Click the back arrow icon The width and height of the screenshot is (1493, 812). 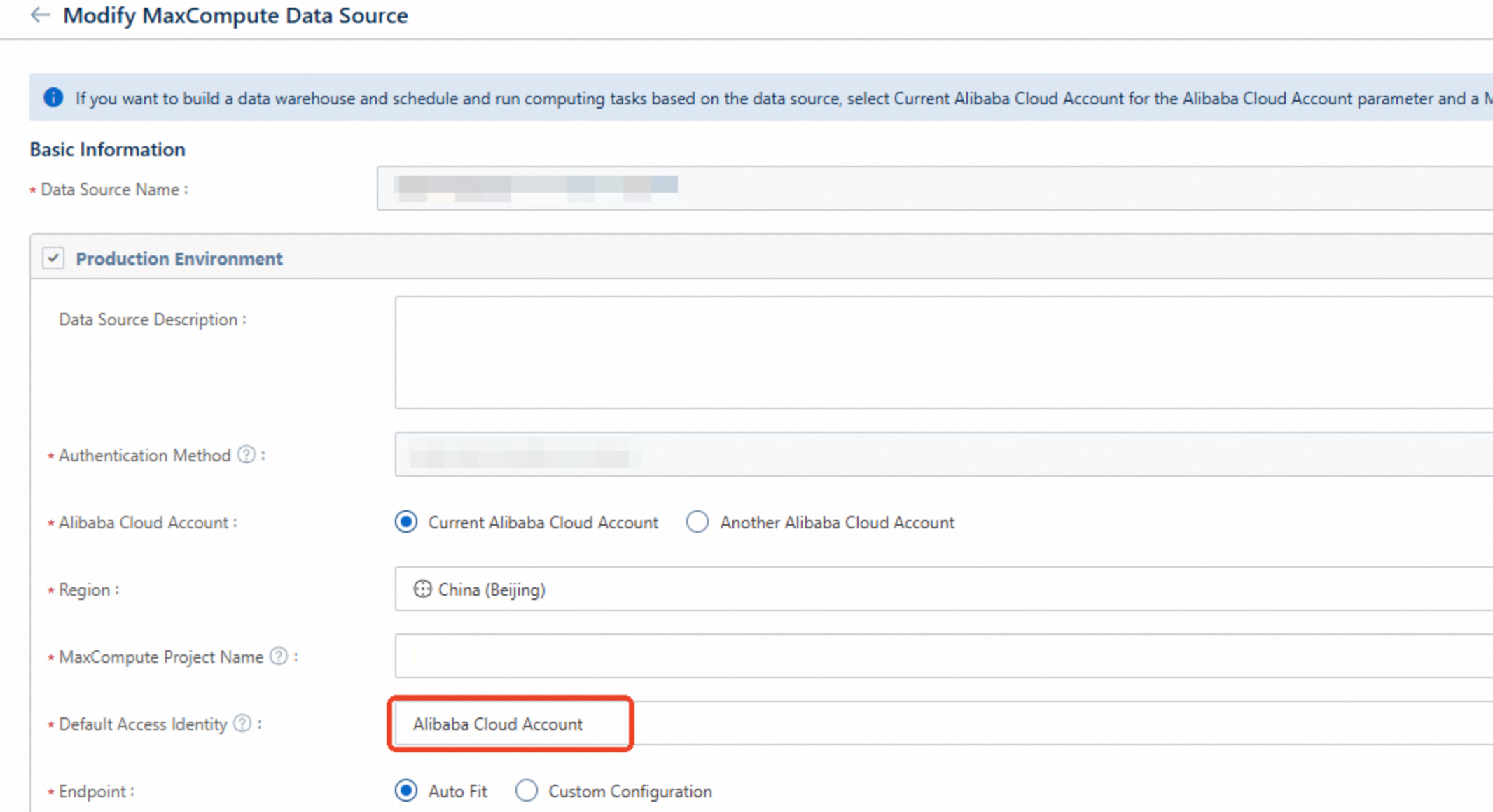(x=41, y=15)
